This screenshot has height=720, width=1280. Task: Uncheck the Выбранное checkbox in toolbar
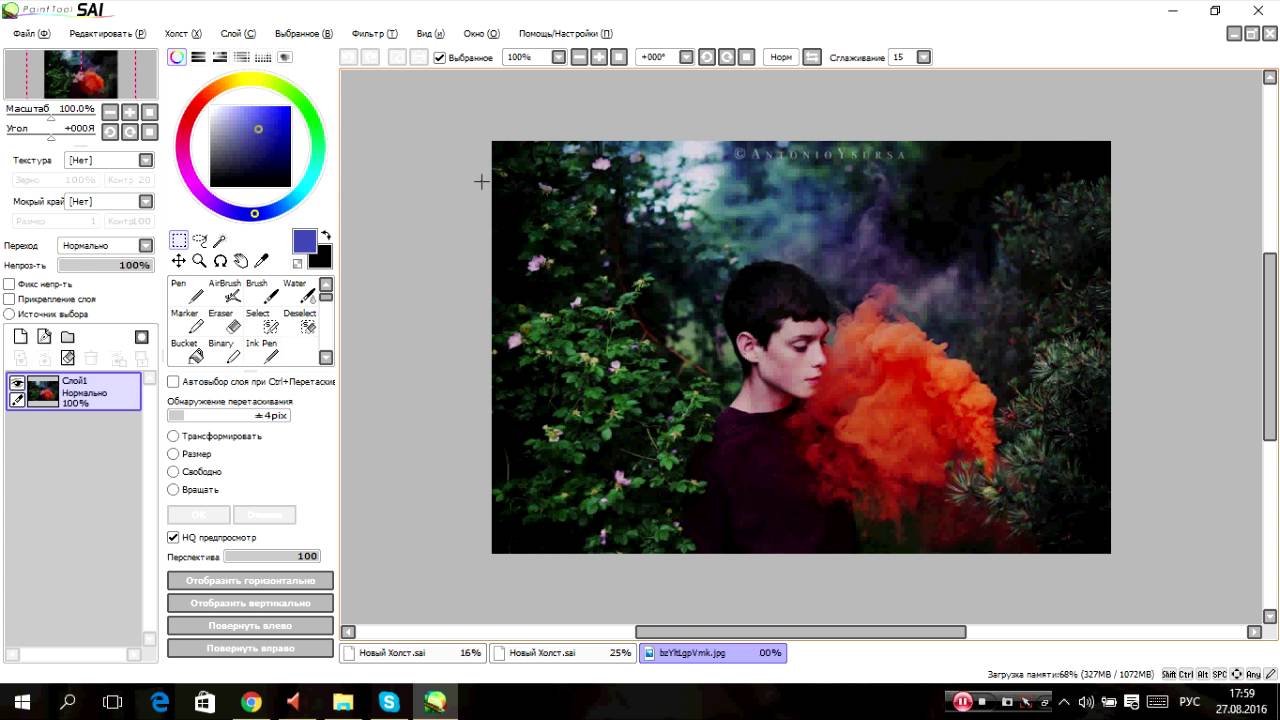pyautogui.click(x=439, y=57)
